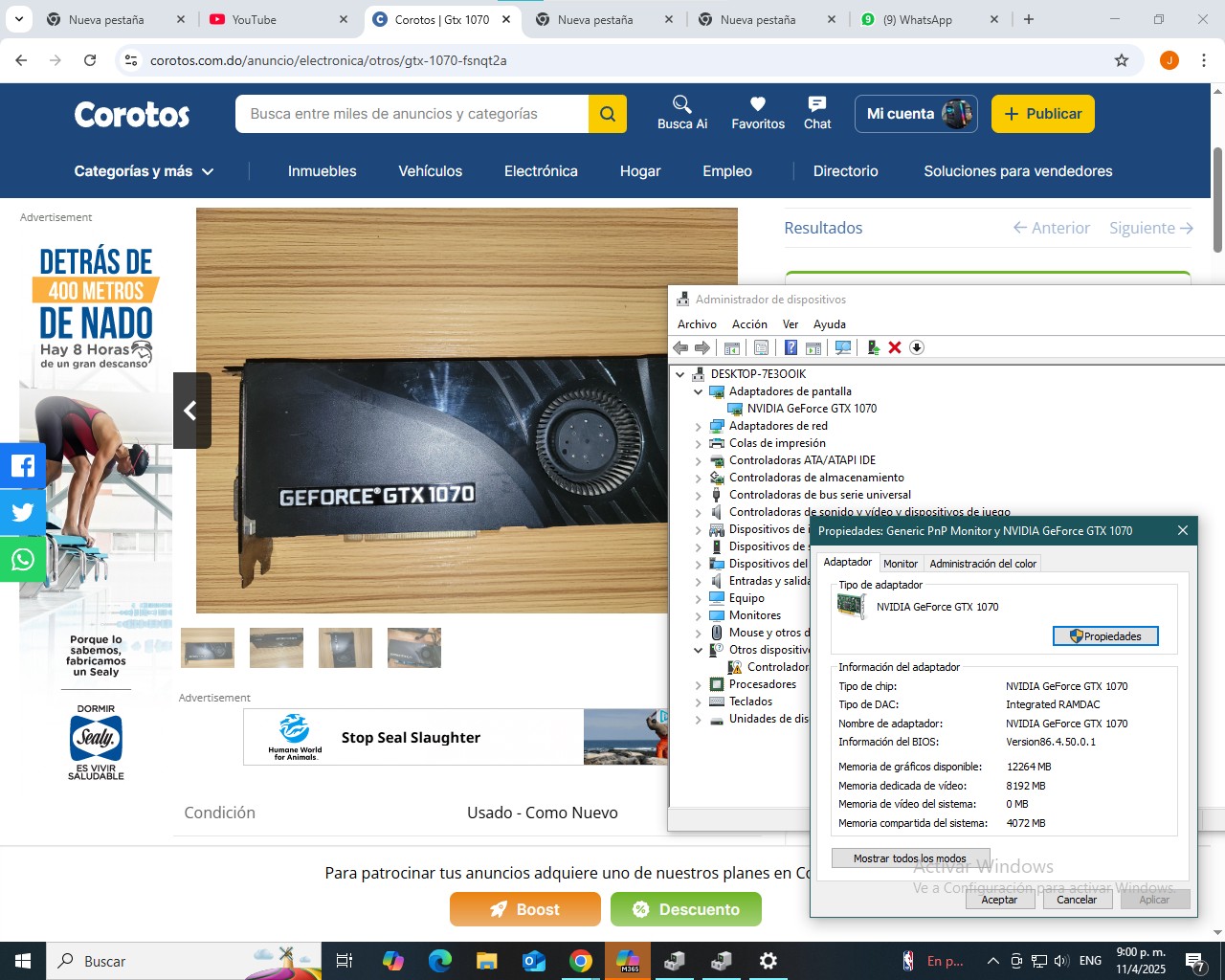Expand Colas de impresión node
The height and width of the screenshot is (980, 1225).
click(x=698, y=444)
